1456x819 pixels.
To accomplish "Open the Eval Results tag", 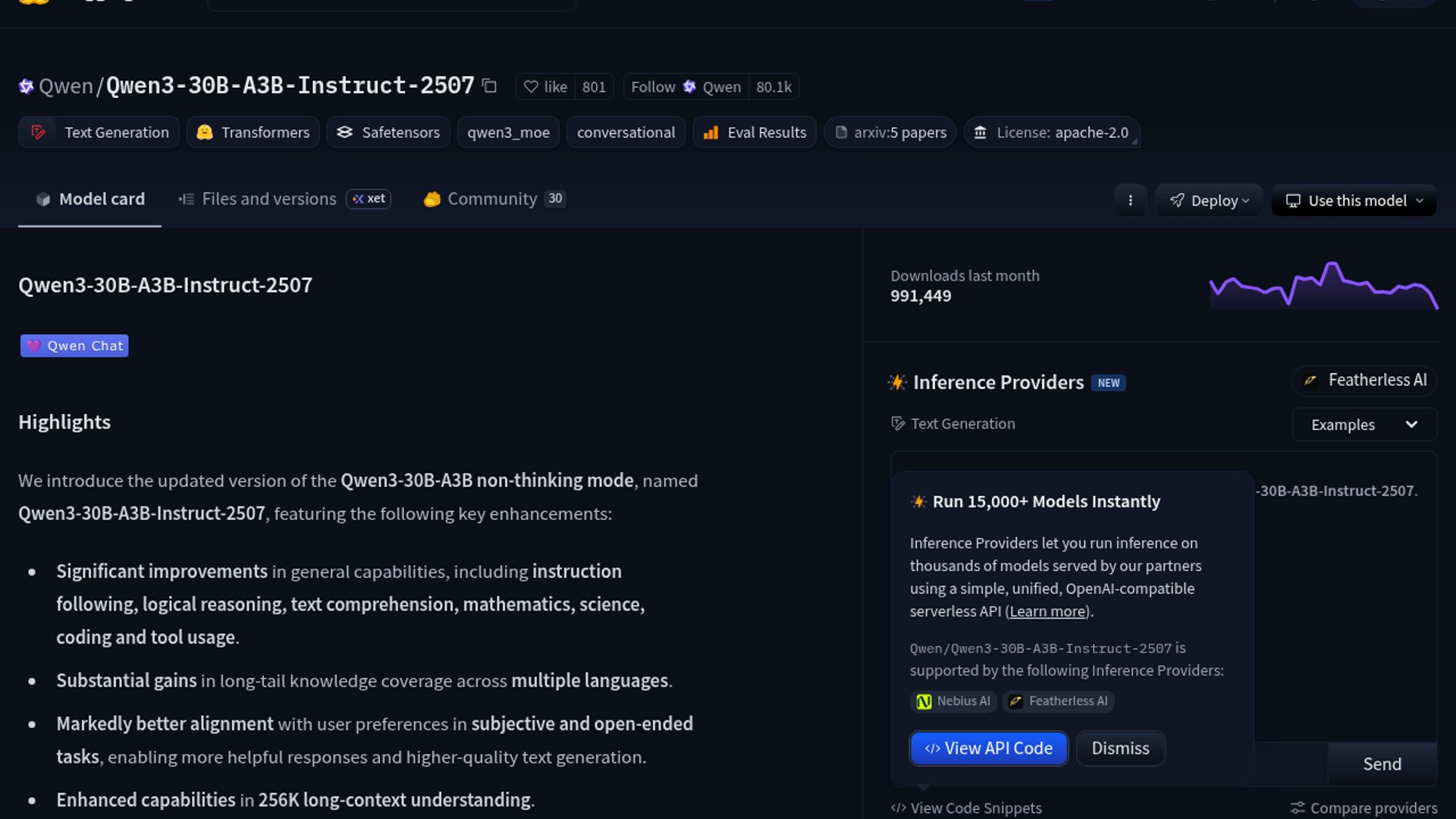I will (x=755, y=133).
